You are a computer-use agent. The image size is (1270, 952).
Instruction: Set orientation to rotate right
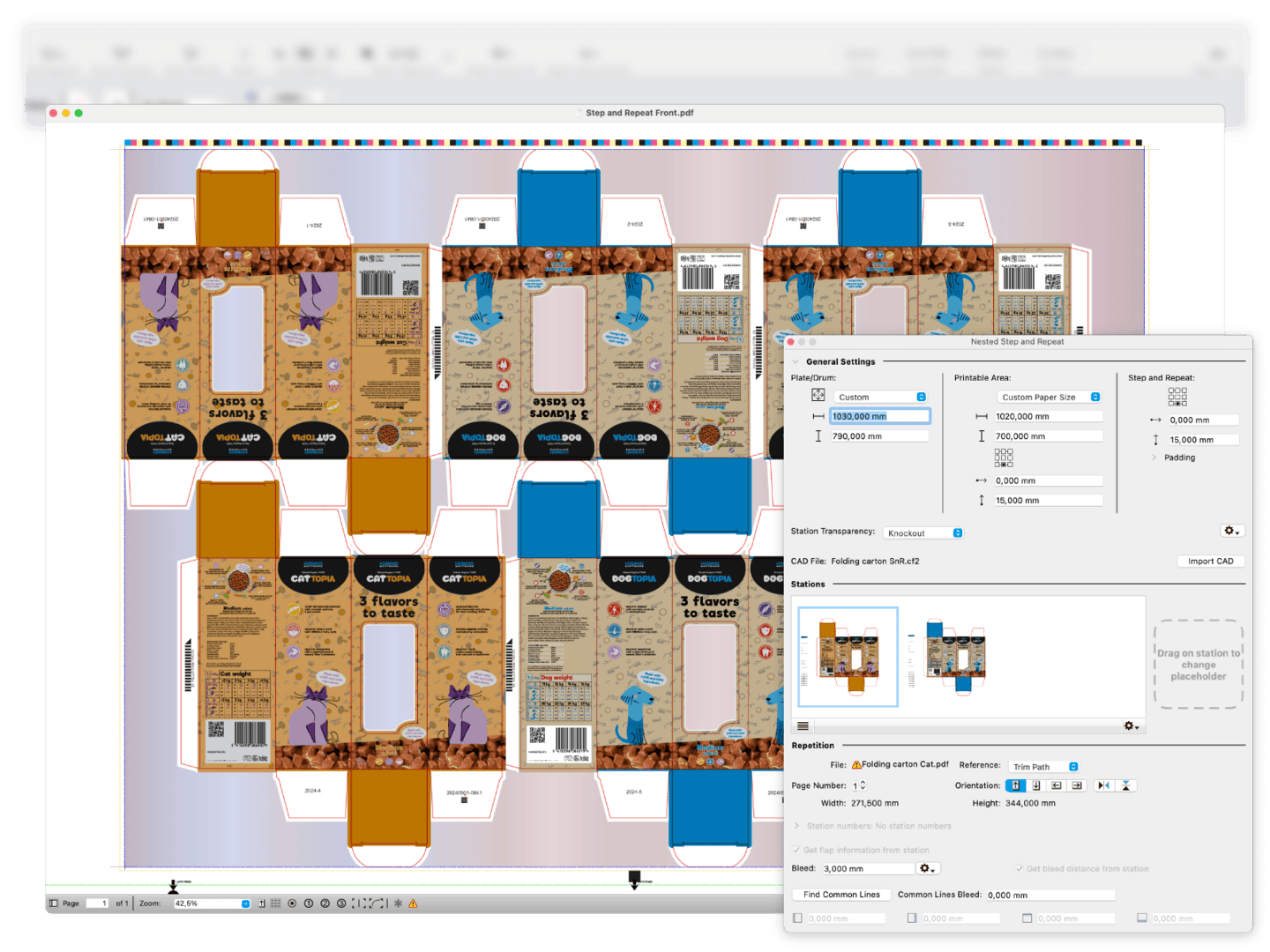pyautogui.click(x=1077, y=785)
